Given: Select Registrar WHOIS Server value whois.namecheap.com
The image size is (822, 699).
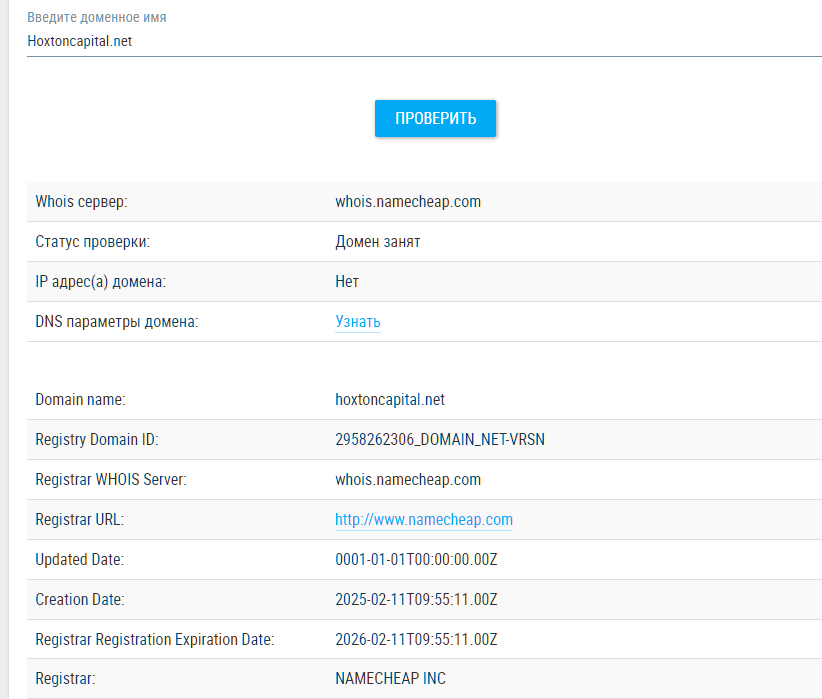Looking at the screenshot, I should pos(408,480).
